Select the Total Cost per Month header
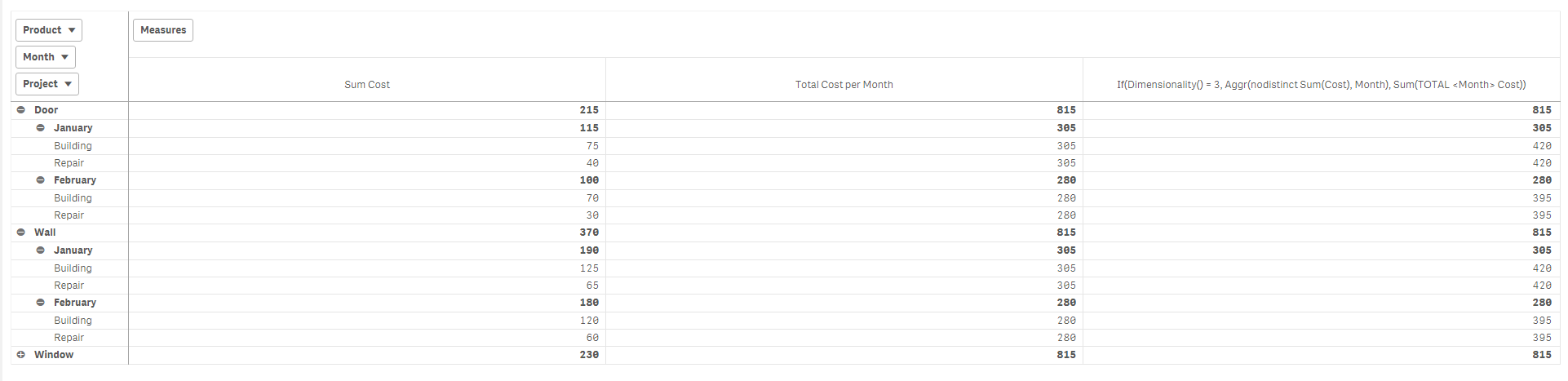Image resolution: width=1568 pixels, height=381 pixels. coord(844,85)
